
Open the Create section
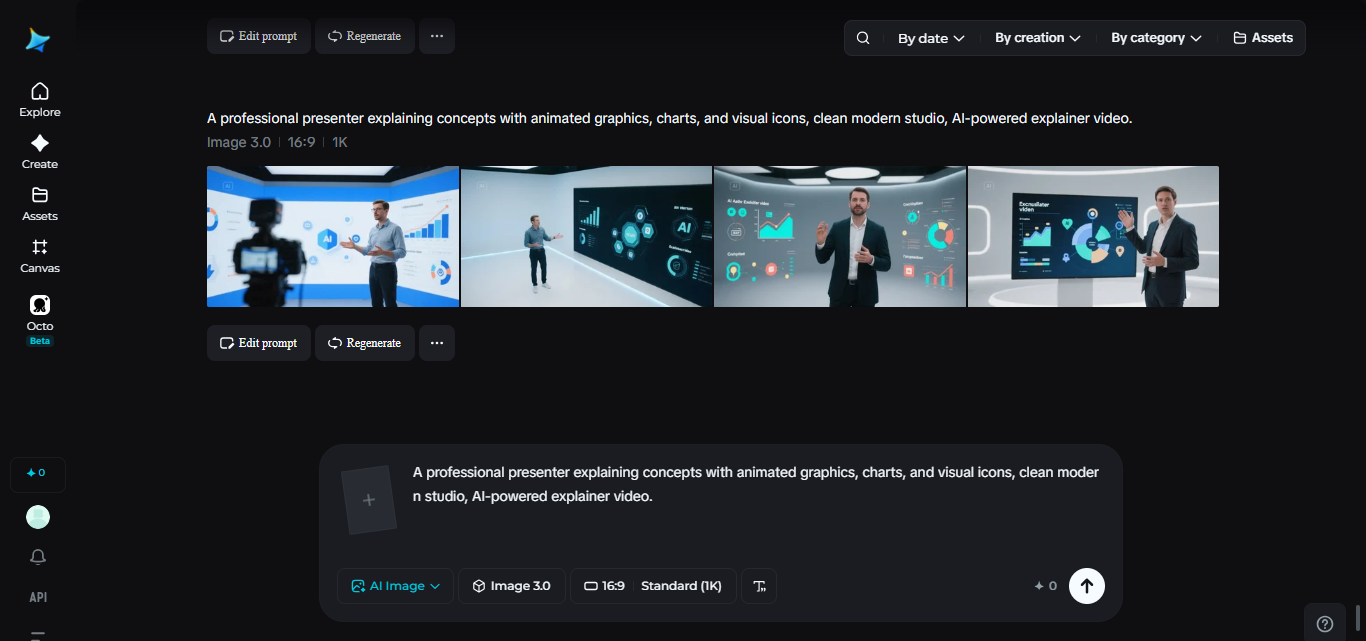tap(40, 152)
